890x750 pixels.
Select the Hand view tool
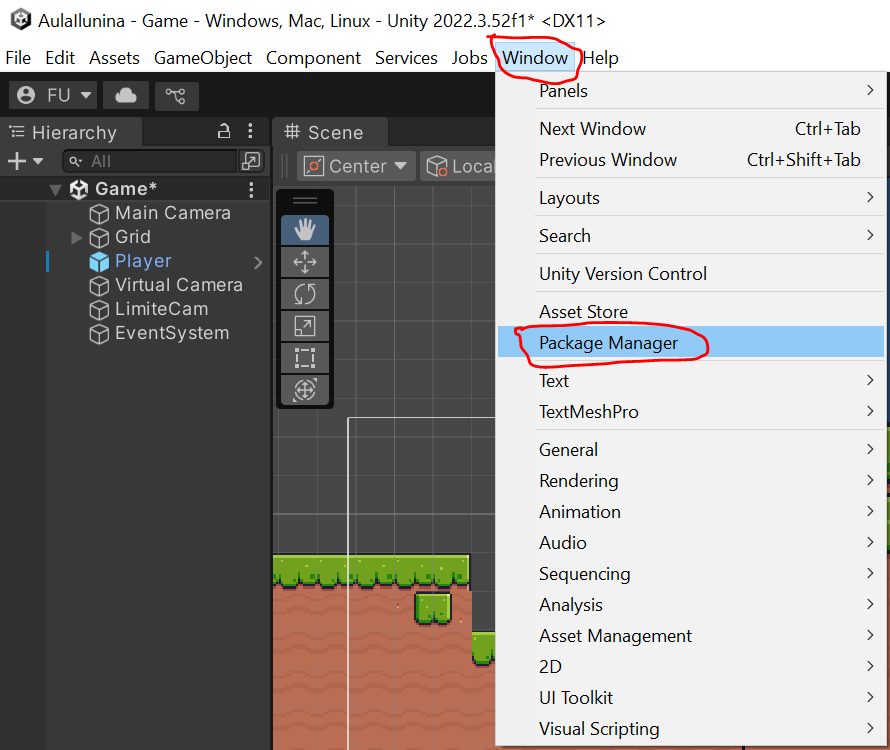(304, 230)
